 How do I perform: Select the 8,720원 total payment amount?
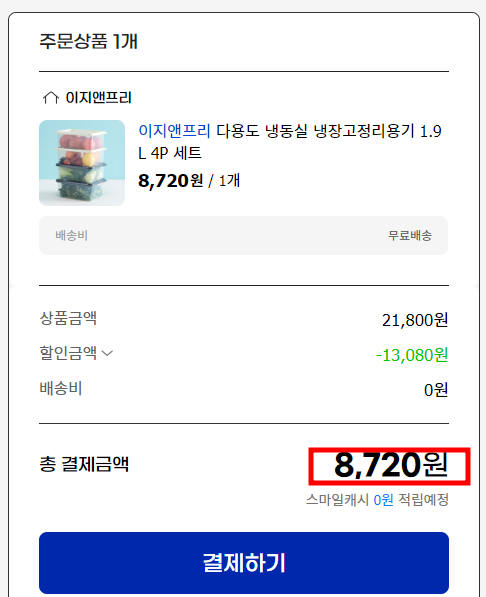coord(391,465)
